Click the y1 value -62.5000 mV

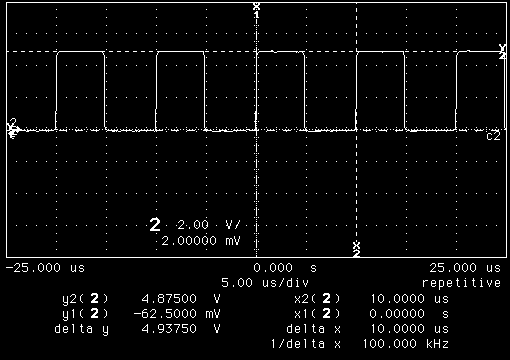(177, 314)
